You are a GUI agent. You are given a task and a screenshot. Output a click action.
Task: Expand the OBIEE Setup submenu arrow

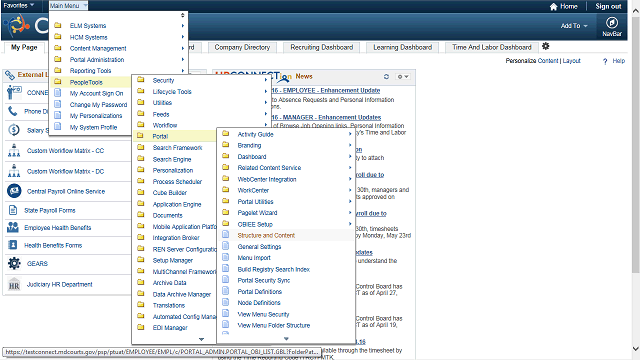point(350,224)
